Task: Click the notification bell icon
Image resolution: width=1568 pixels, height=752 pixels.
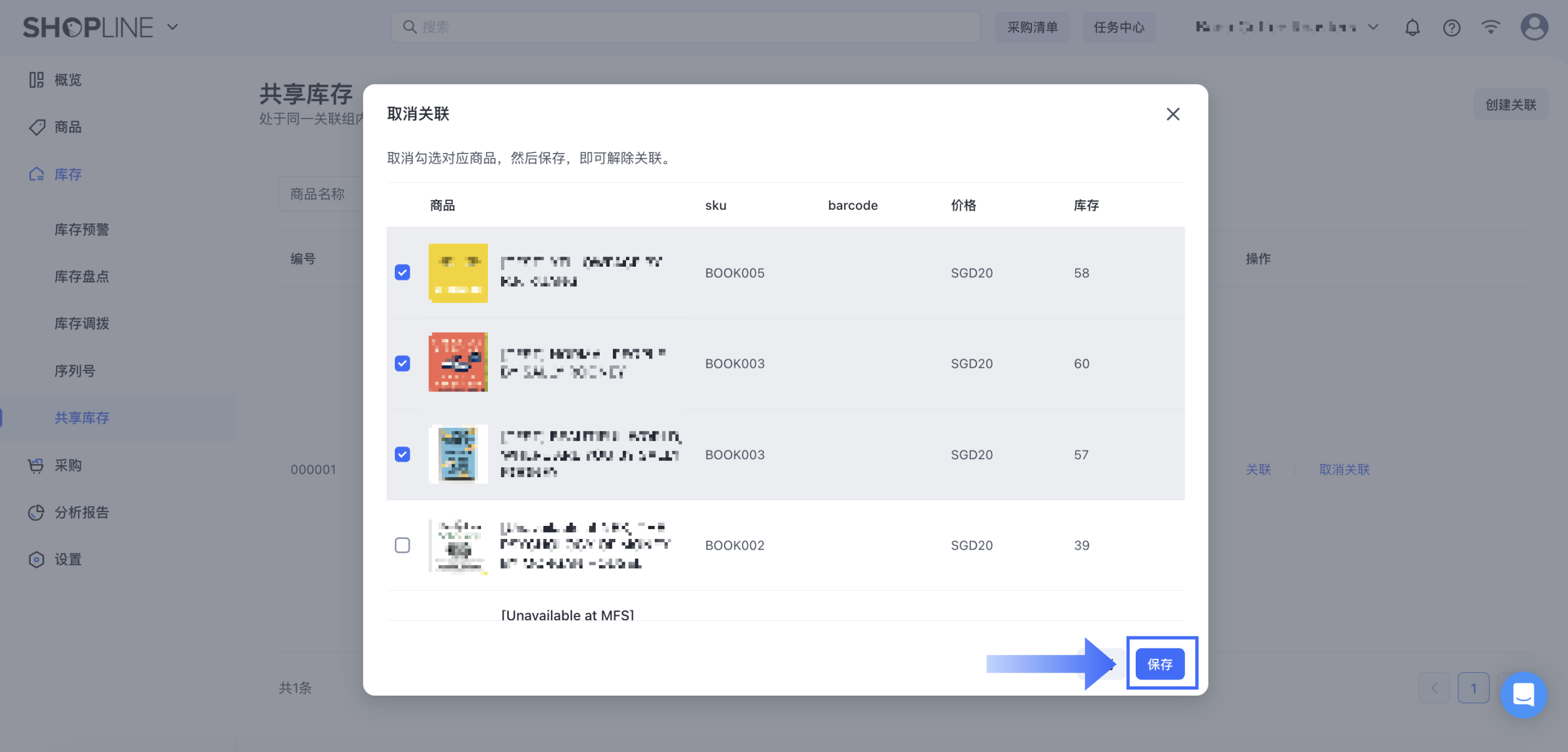Action: pos(1412,27)
